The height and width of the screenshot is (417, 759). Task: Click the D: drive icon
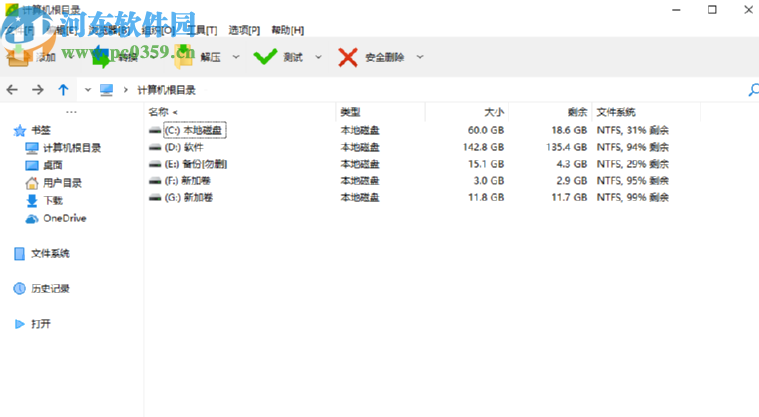tap(155, 147)
